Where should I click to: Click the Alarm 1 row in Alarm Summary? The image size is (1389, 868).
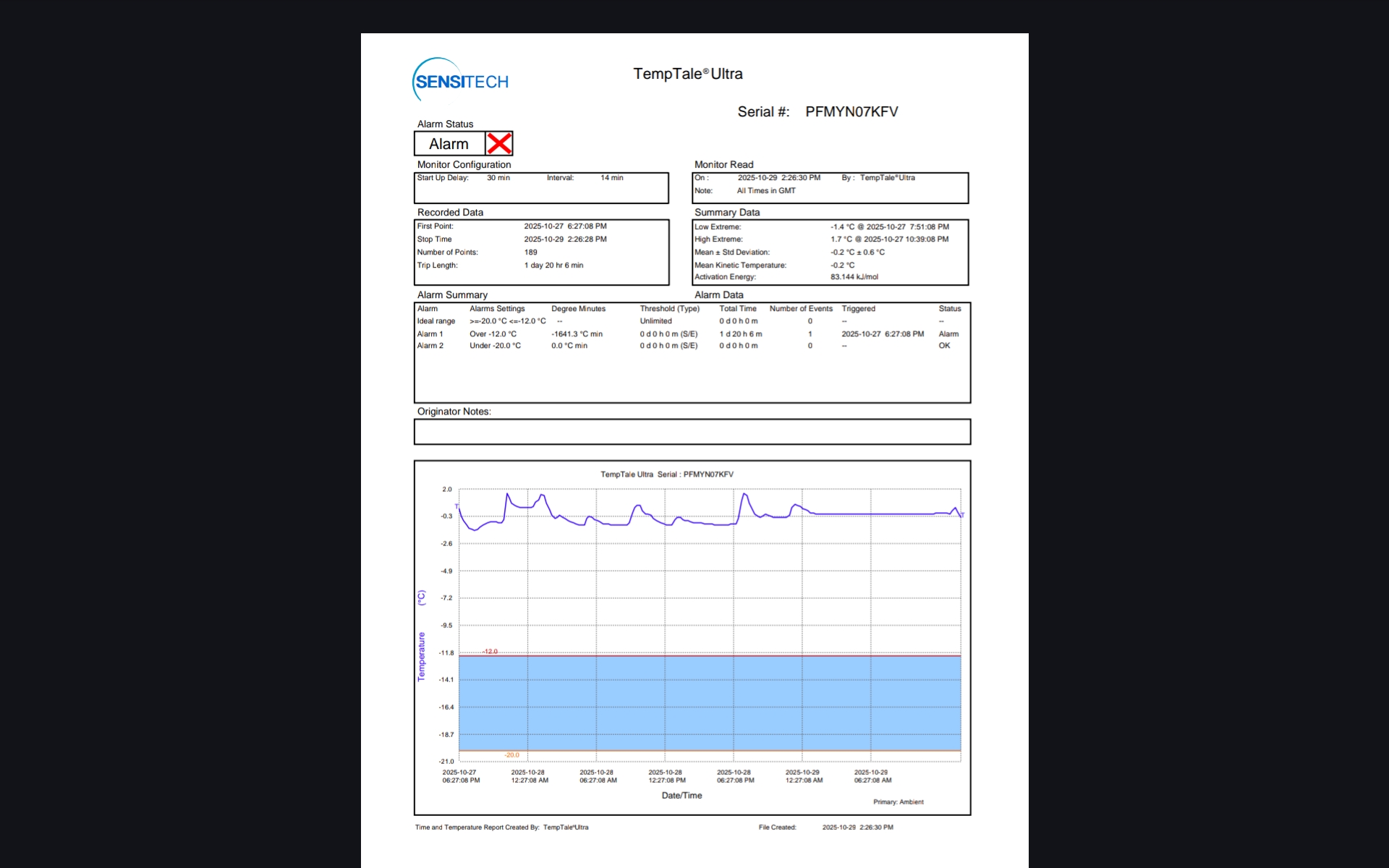click(x=430, y=334)
